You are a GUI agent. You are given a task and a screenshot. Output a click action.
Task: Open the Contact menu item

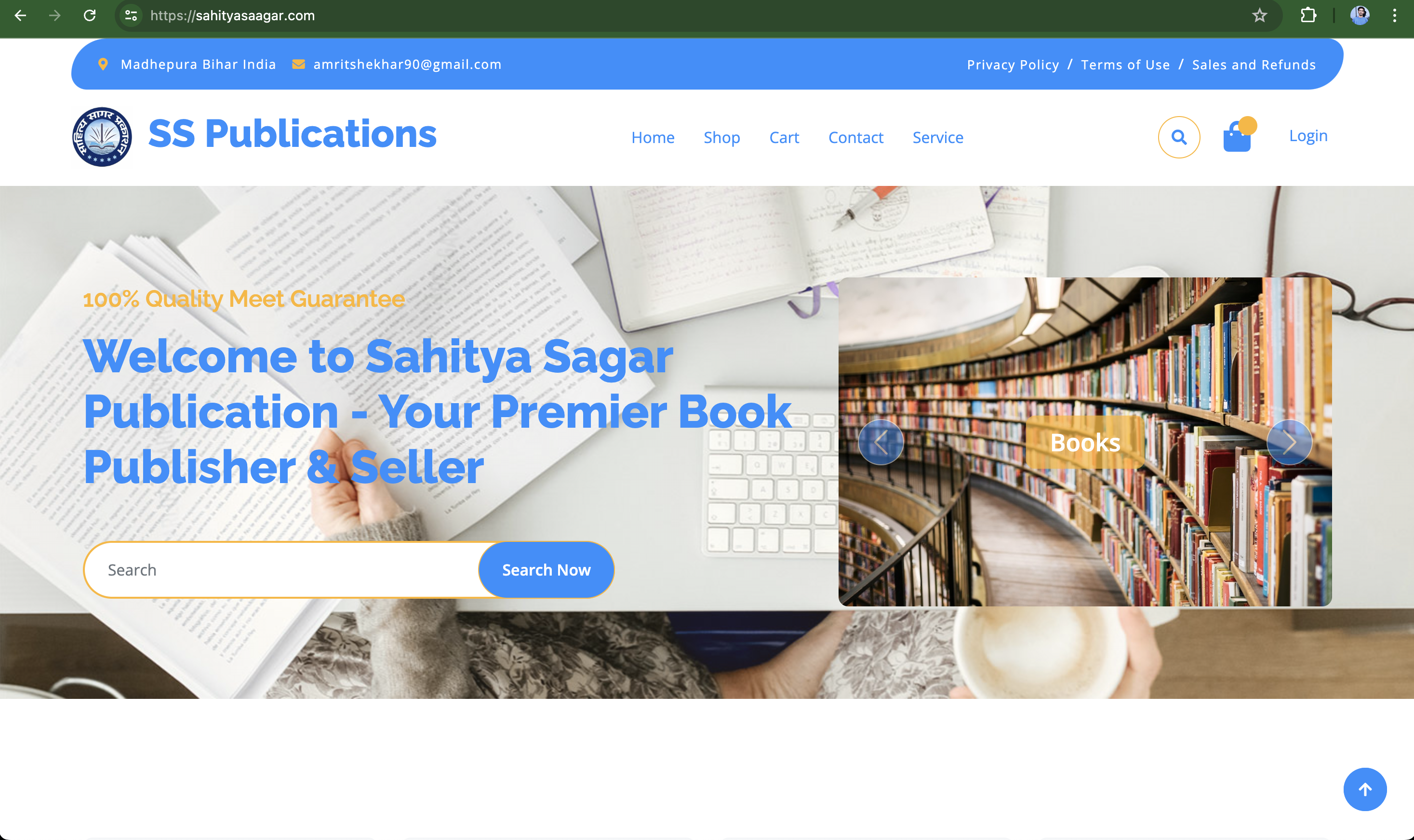click(x=855, y=138)
